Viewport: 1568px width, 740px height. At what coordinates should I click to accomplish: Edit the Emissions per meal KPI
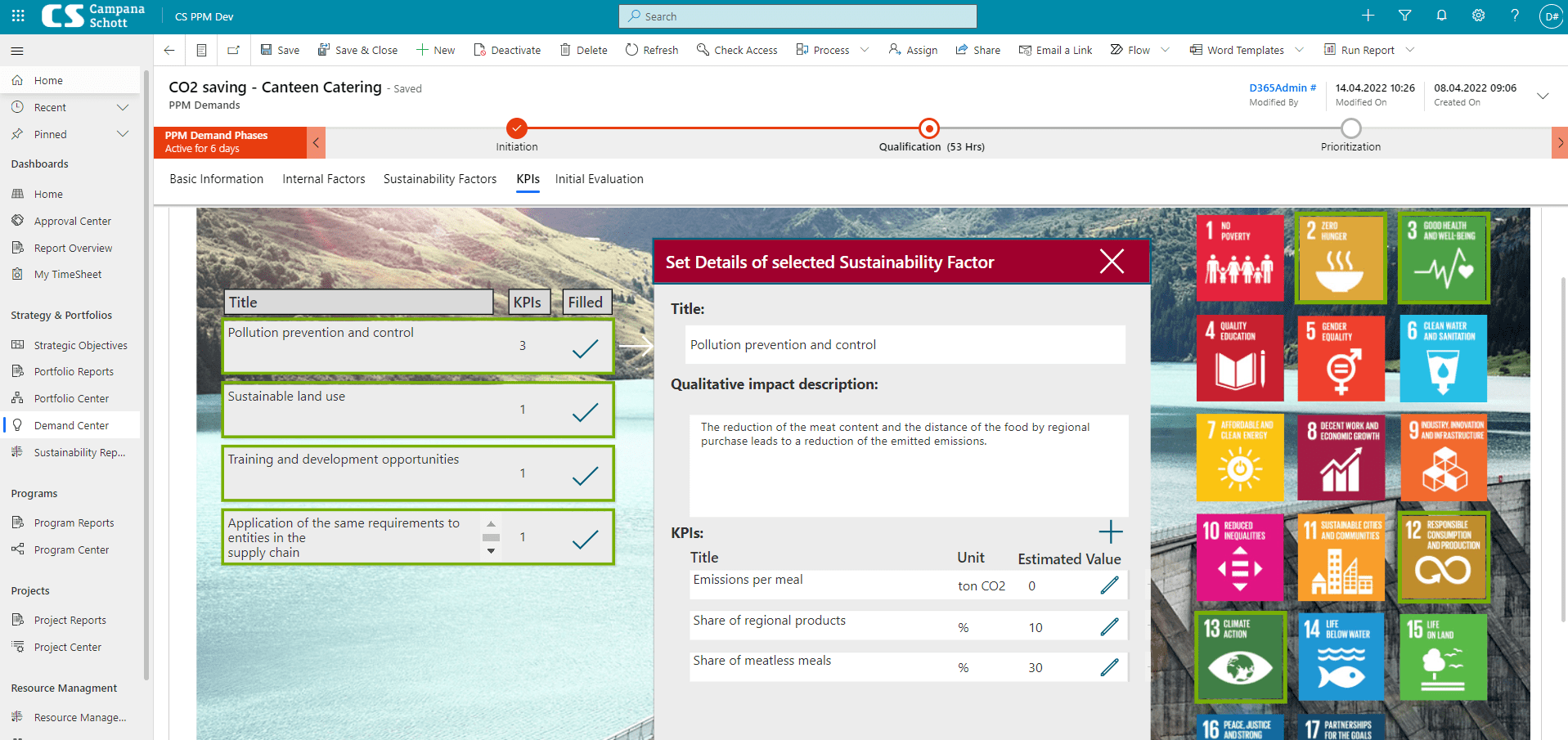(1109, 585)
